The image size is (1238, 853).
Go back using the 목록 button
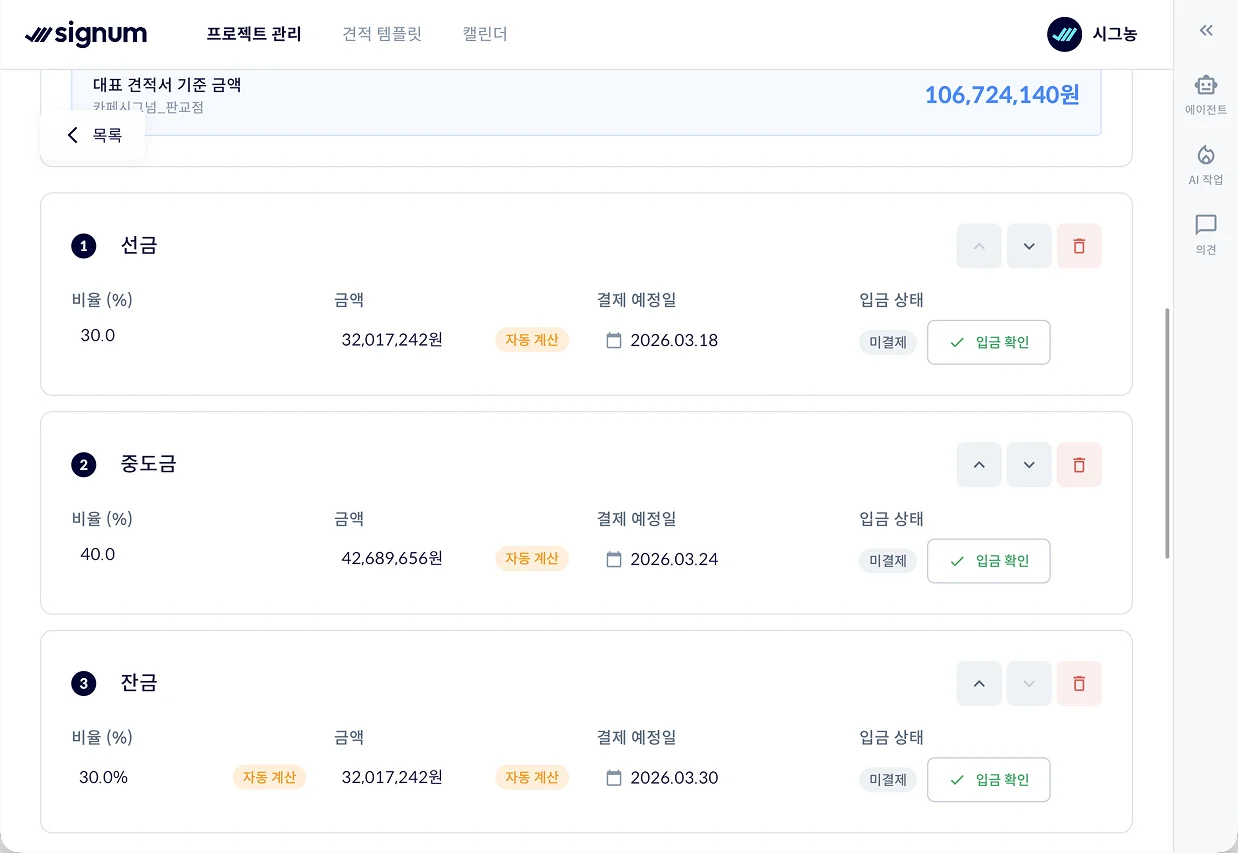[x=93, y=135]
